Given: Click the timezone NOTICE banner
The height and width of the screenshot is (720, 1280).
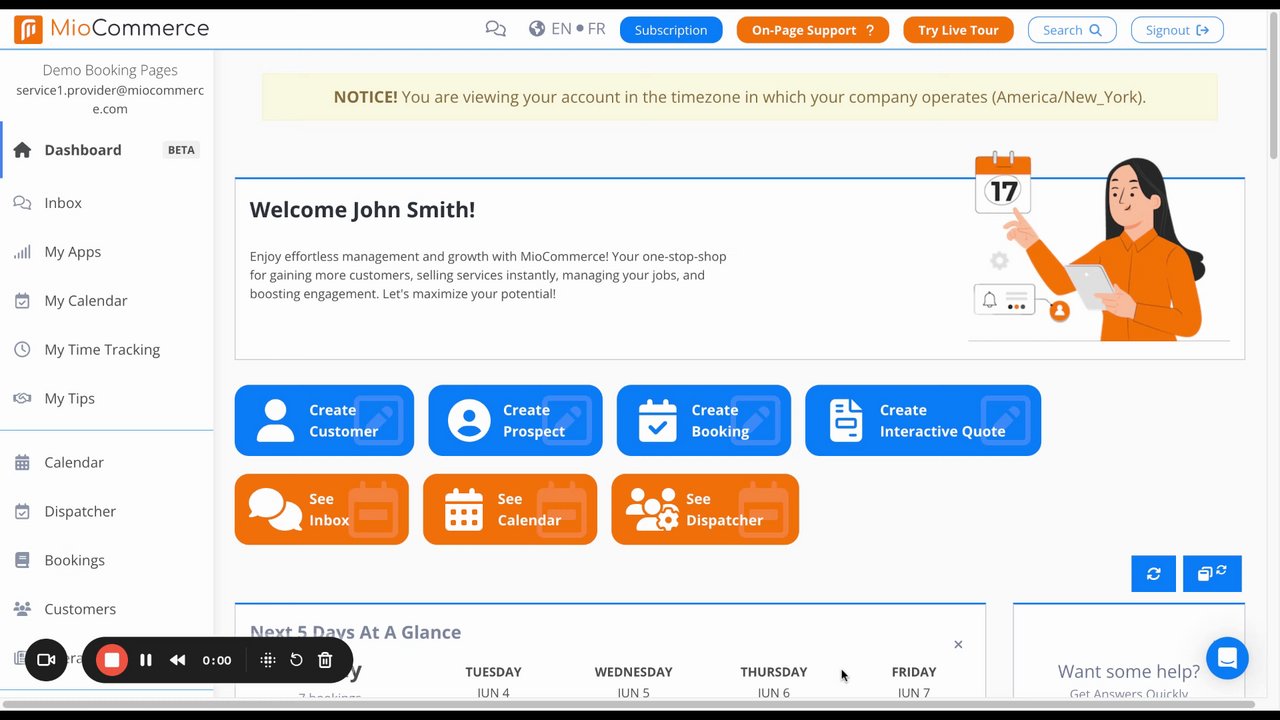Looking at the screenshot, I should click(x=740, y=97).
